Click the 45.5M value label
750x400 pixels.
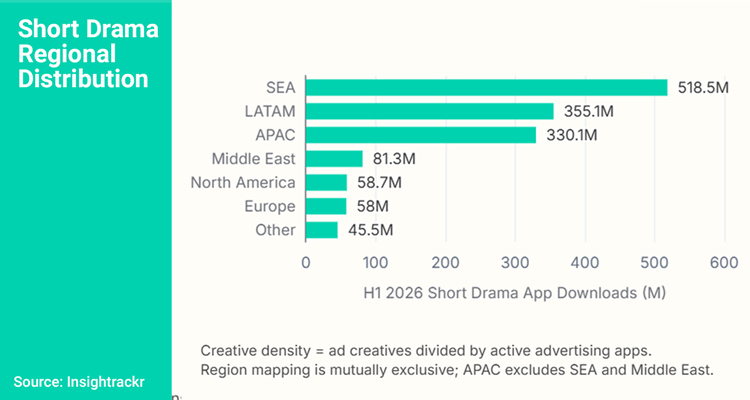(x=371, y=230)
